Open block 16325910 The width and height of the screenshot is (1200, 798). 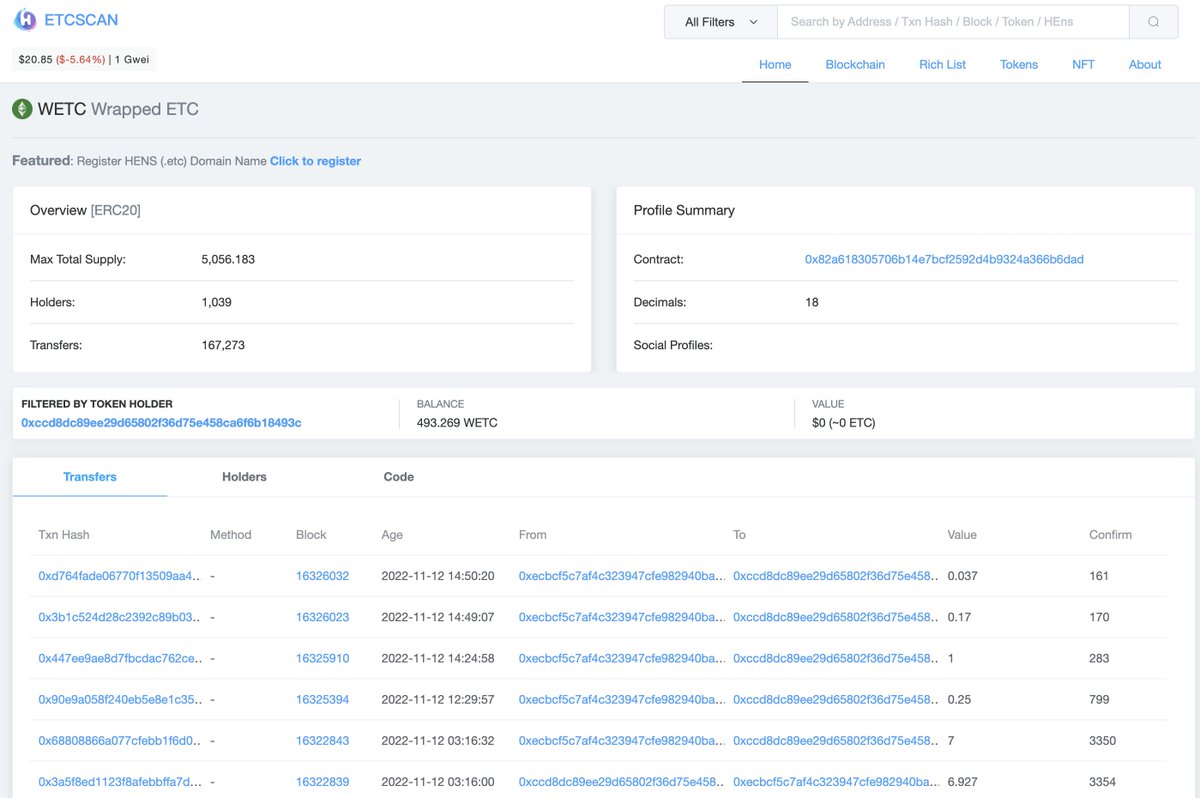point(323,658)
